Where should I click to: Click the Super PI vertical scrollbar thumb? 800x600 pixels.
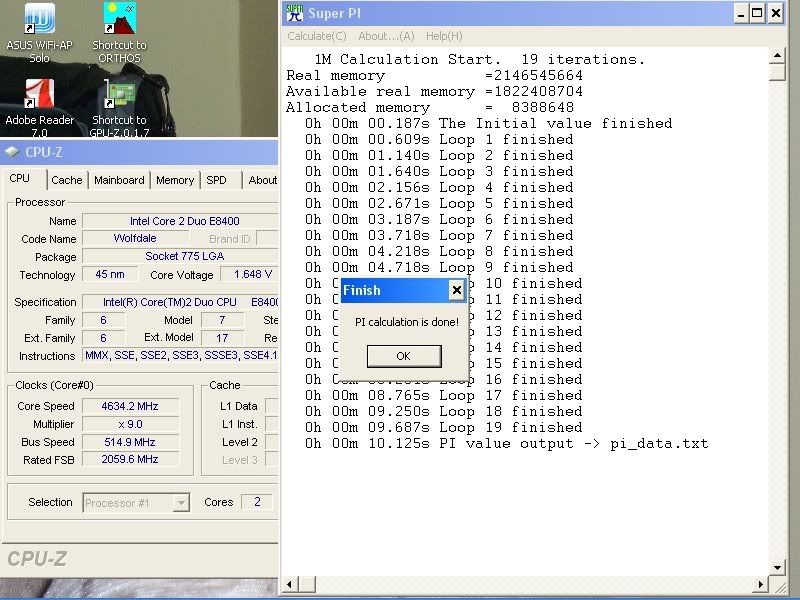pyautogui.click(x=777, y=72)
